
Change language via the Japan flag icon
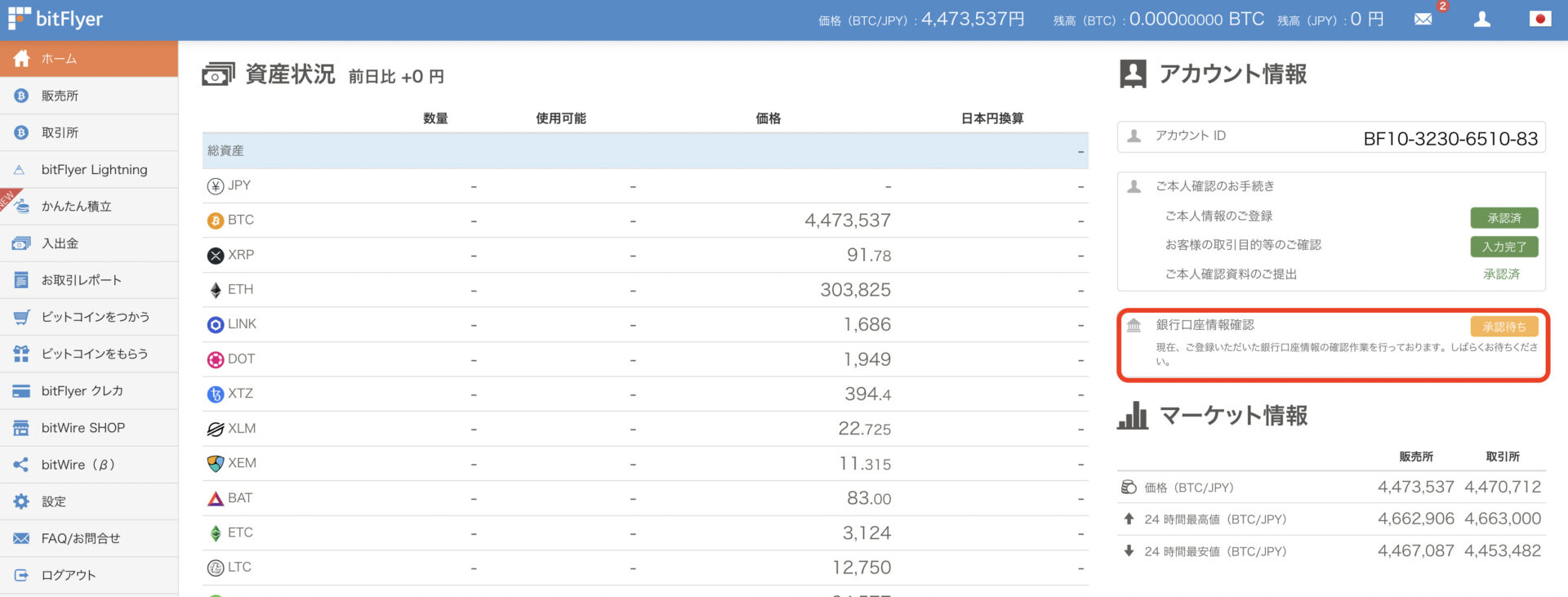click(x=1540, y=19)
